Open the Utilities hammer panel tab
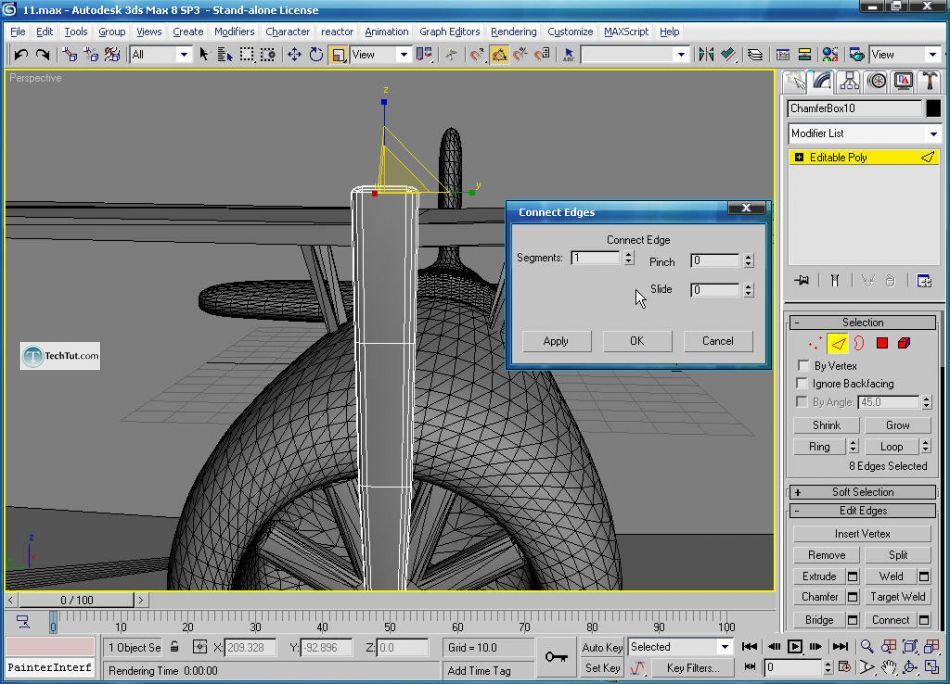This screenshot has height=684, width=950. pos(929,81)
